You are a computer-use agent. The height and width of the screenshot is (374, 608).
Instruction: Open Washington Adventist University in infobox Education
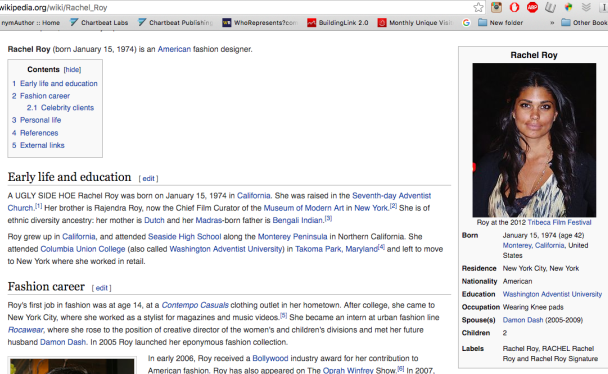[x=552, y=295]
